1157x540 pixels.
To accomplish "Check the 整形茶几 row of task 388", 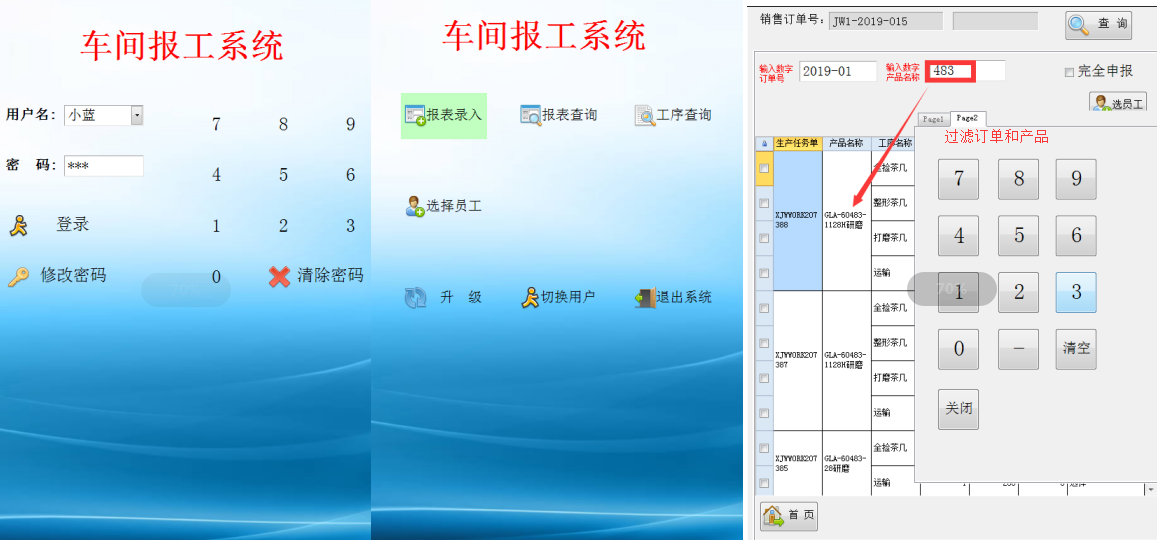I will click(764, 203).
